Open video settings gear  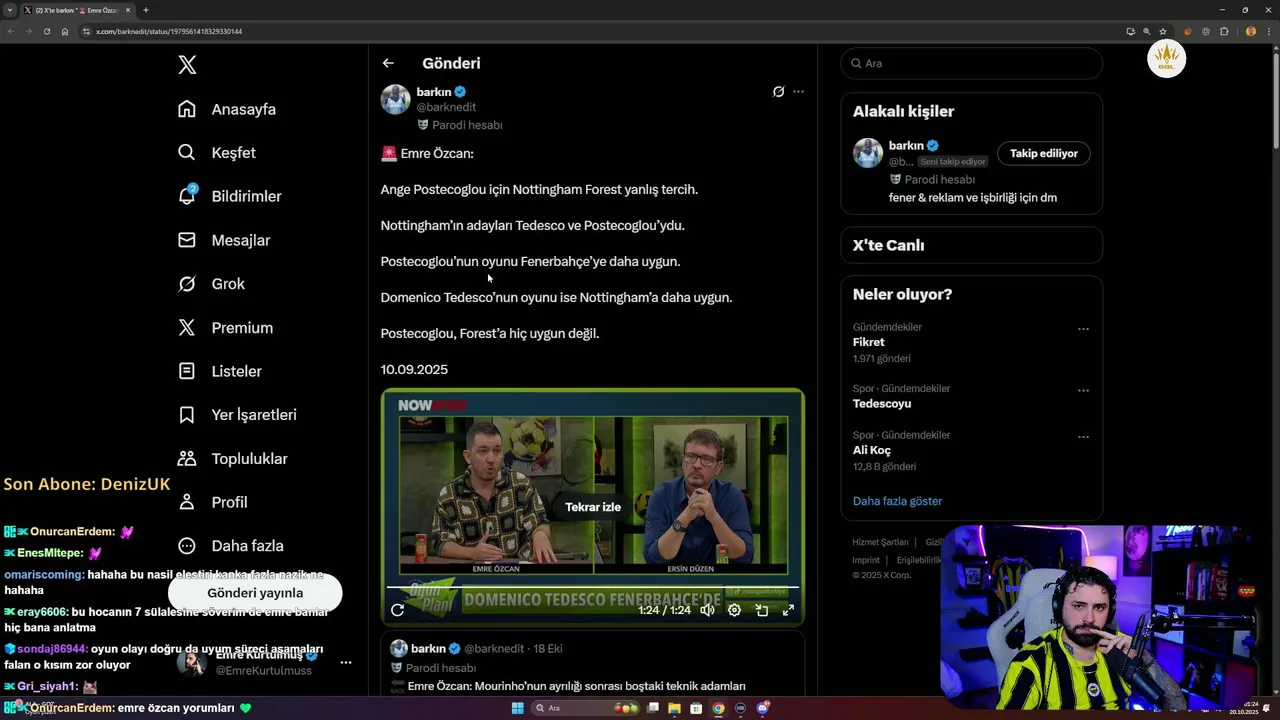coord(734,610)
